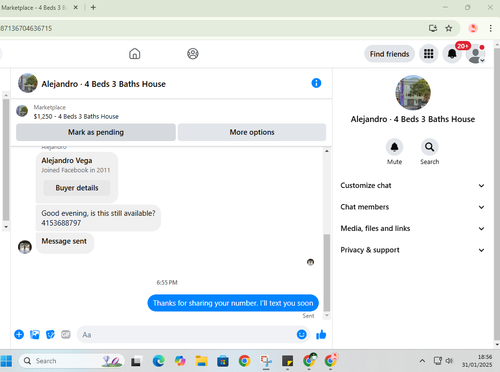The image size is (500, 372).
Task: Expand Privacy & support section
Action: (412, 250)
